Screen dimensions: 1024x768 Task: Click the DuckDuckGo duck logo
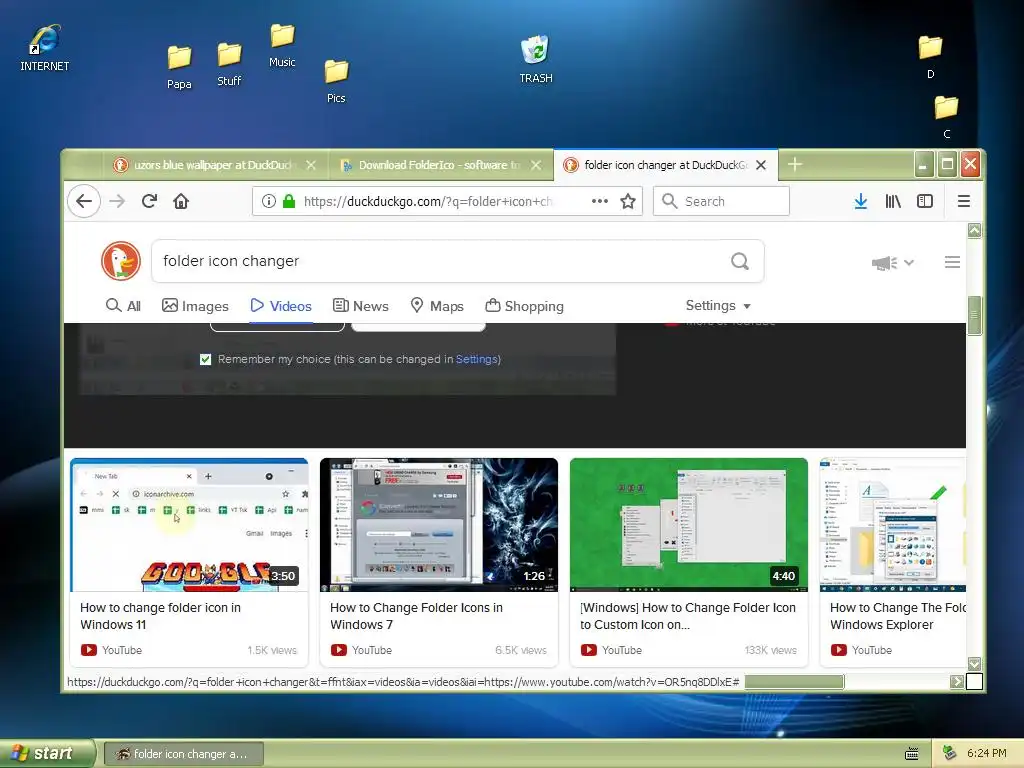tap(121, 261)
